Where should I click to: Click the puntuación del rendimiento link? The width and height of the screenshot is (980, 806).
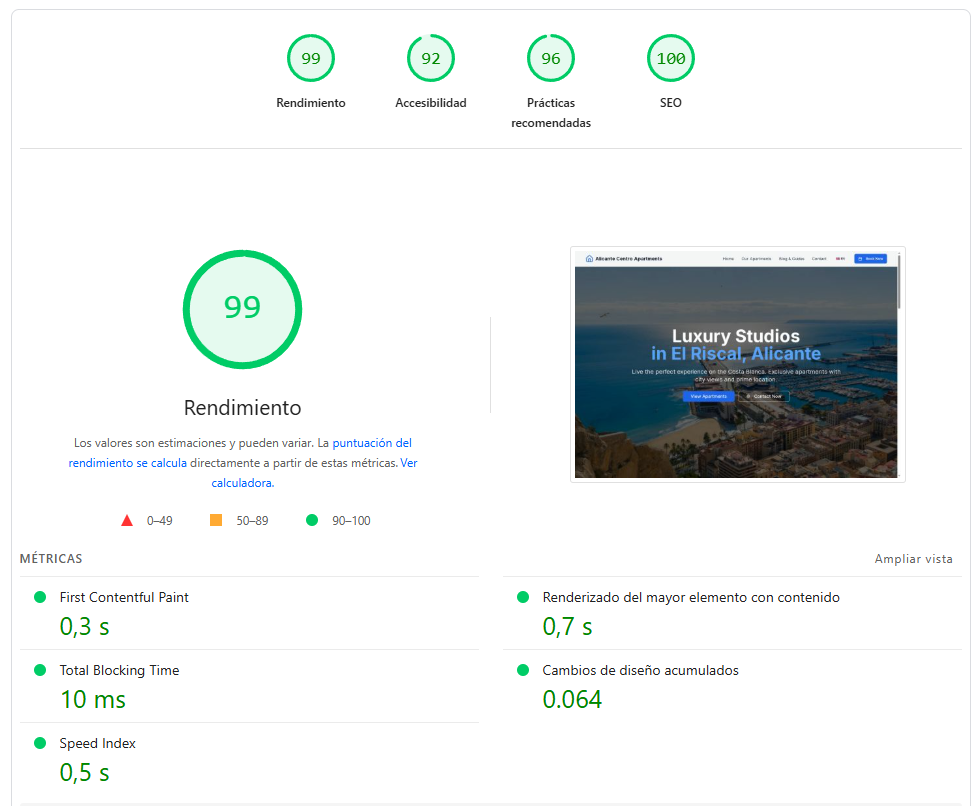[373, 443]
